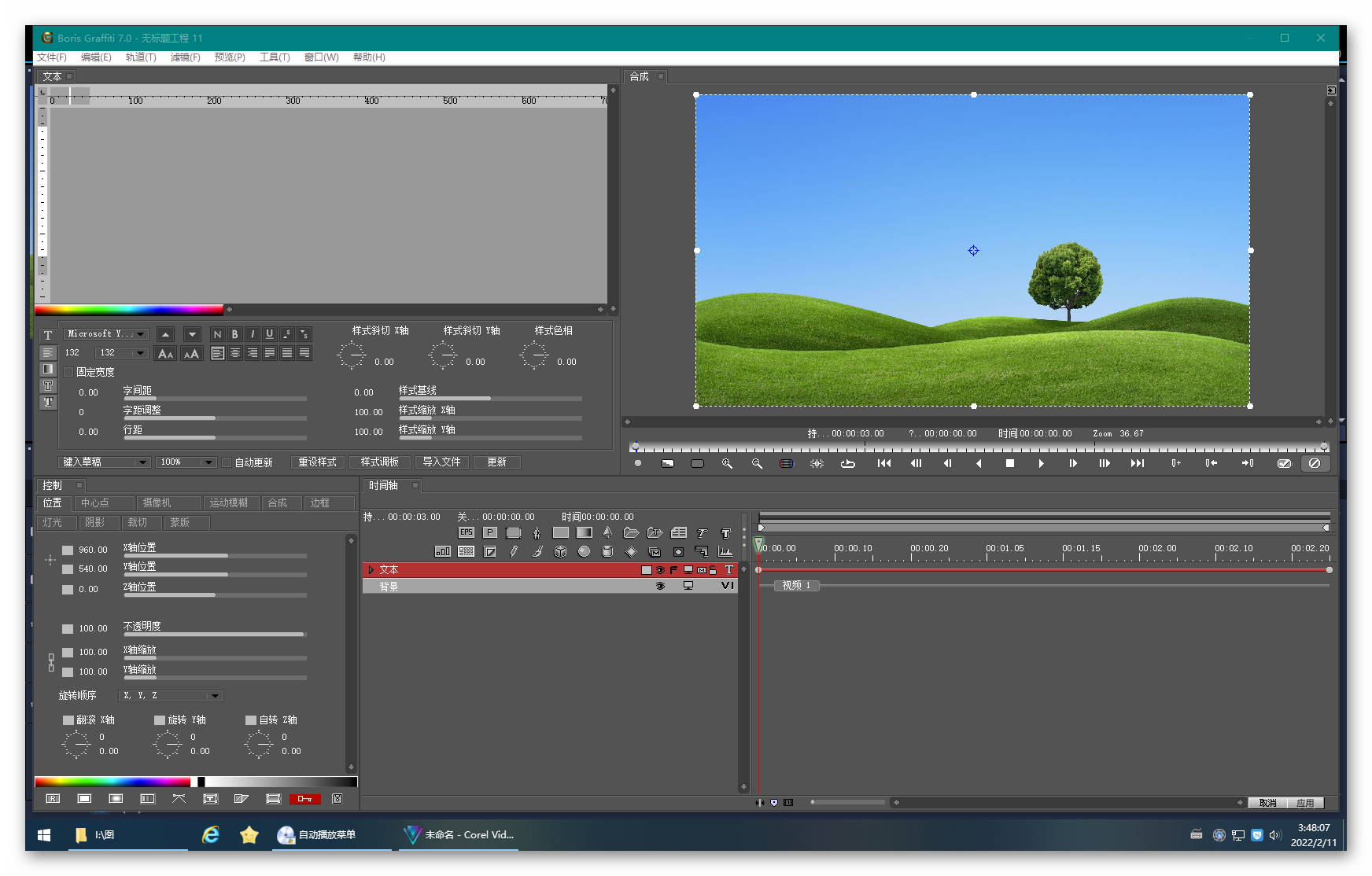Screen dimensions: 1372x876
Task: Jump to the start of the composition
Action: pos(884,464)
